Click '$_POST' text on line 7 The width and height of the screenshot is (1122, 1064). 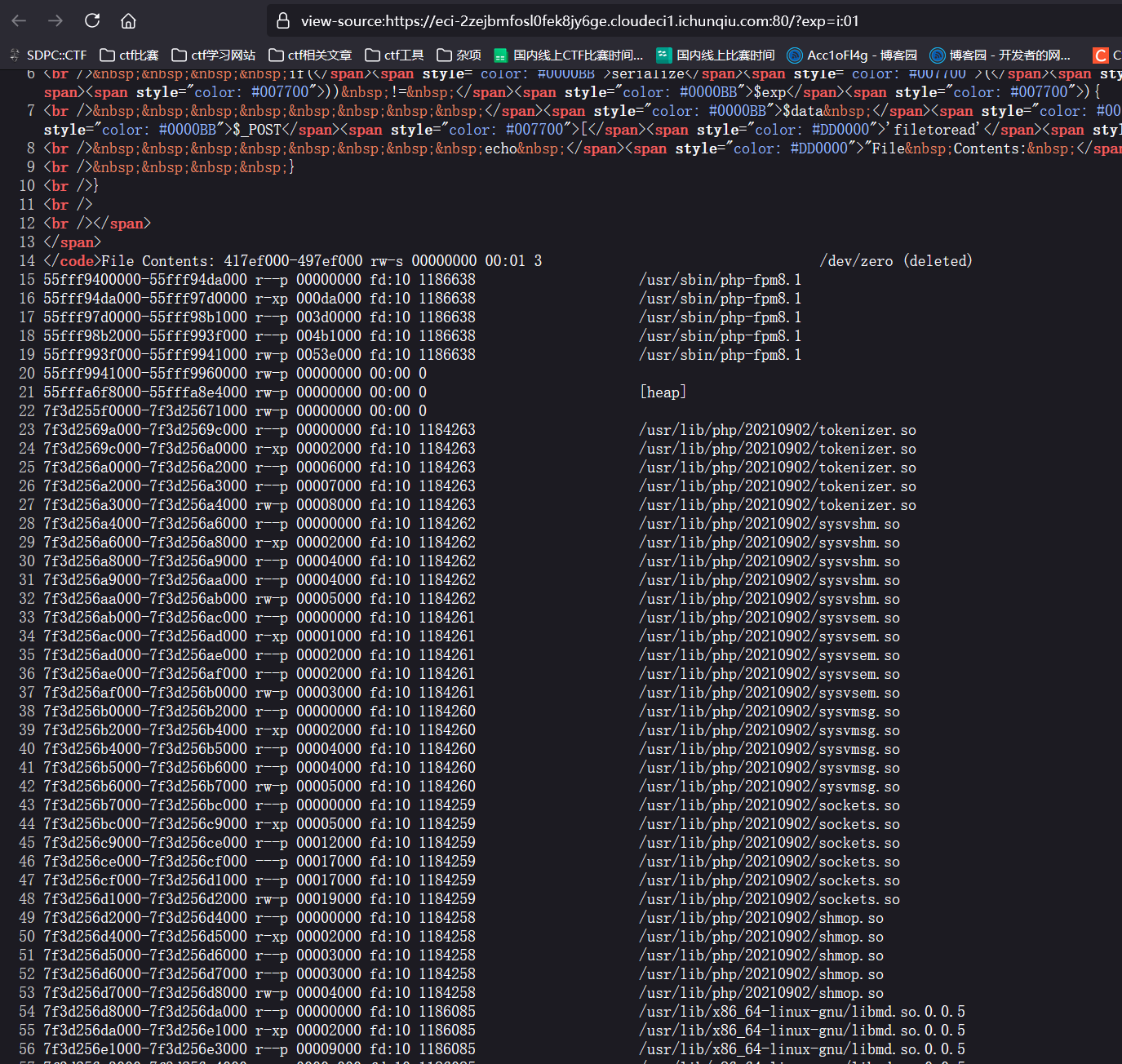tap(257, 130)
